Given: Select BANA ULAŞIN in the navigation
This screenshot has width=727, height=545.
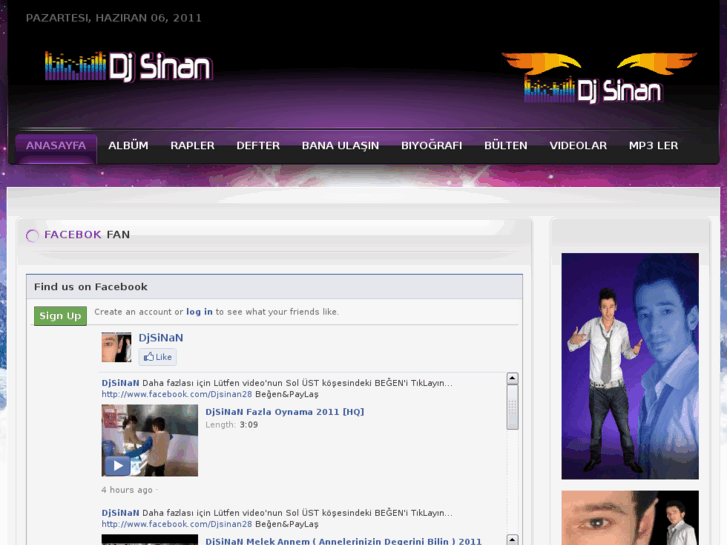Looking at the screenshot, I should tap(340, 146).
